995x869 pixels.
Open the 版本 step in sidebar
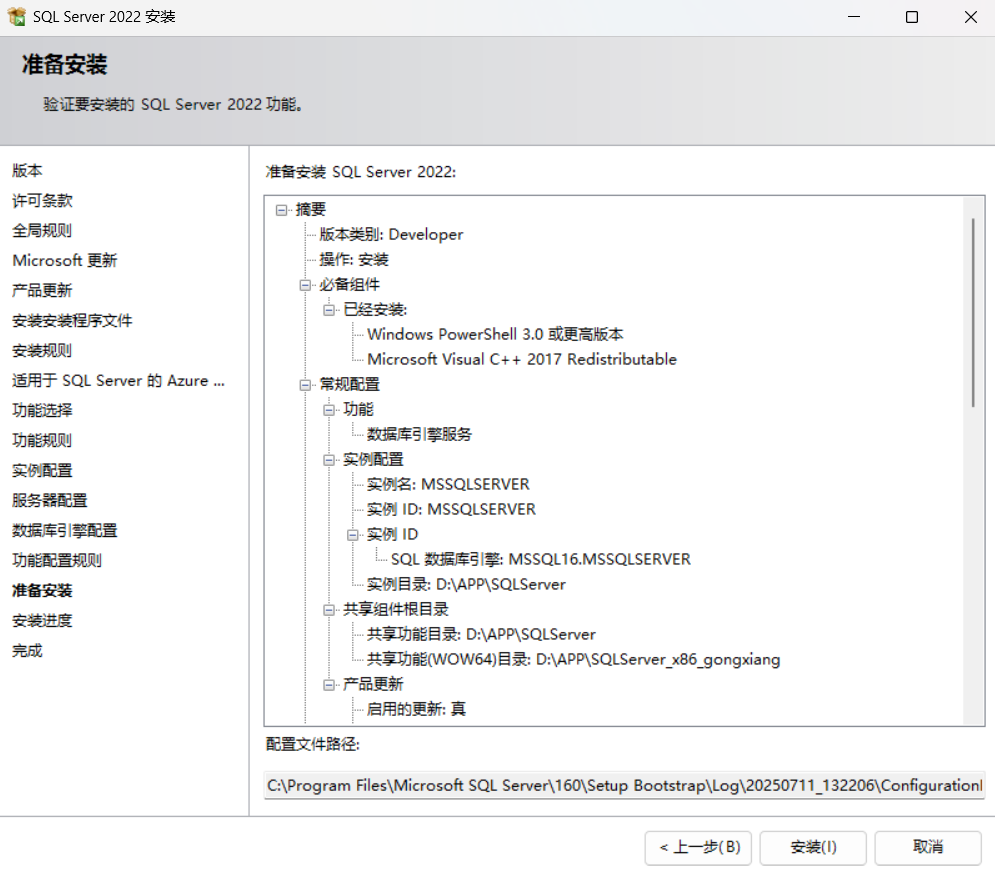tap(27, 170)
